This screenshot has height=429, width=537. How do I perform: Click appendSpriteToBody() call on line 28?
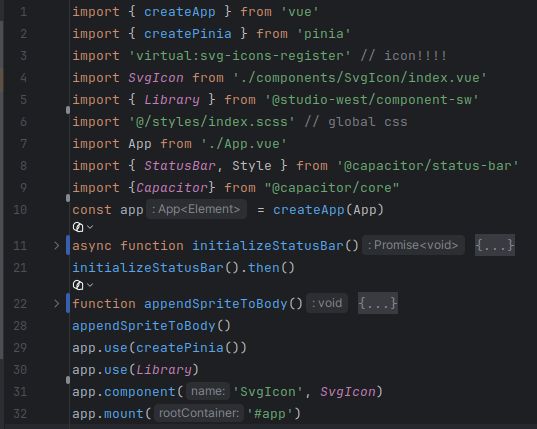[x=152, y=326]
